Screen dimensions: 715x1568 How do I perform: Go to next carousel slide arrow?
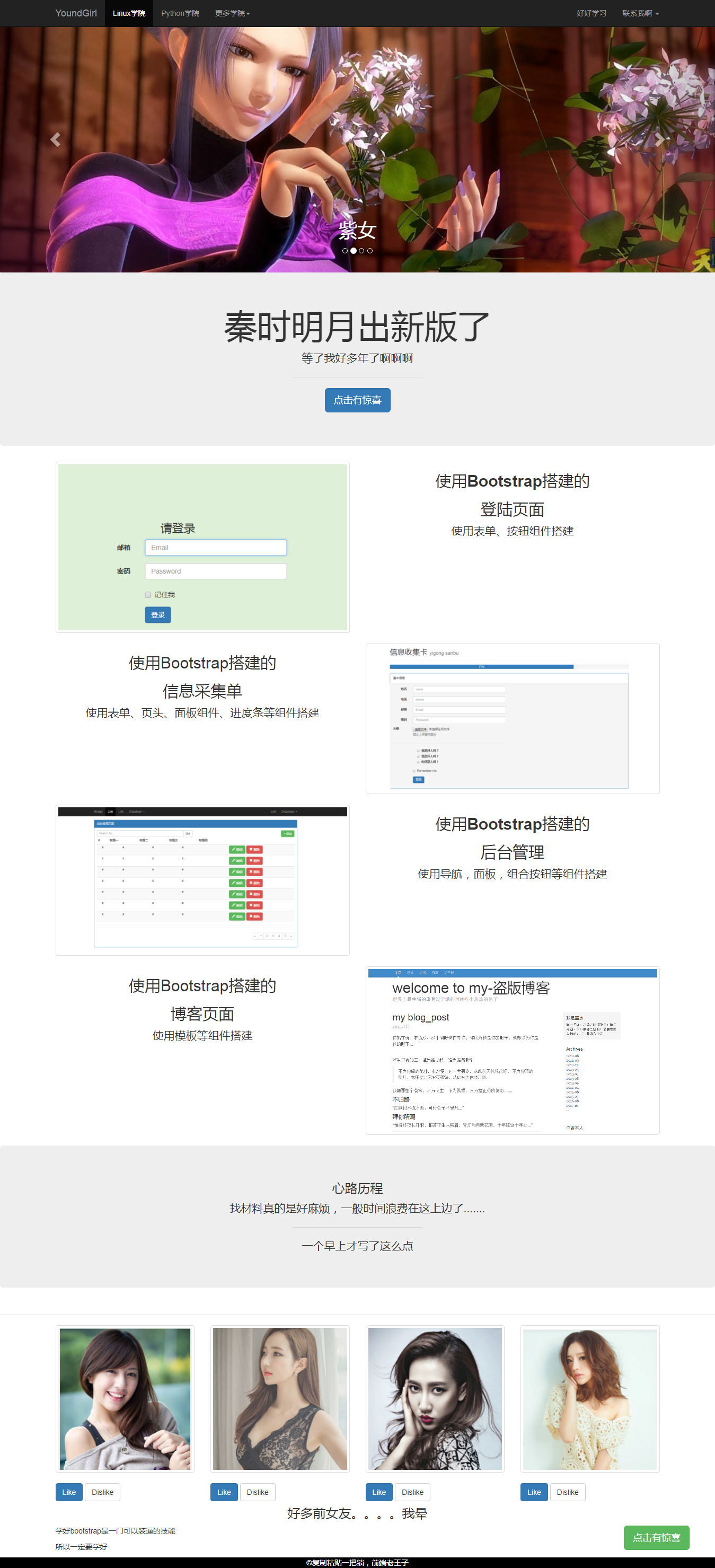[660, 139]
